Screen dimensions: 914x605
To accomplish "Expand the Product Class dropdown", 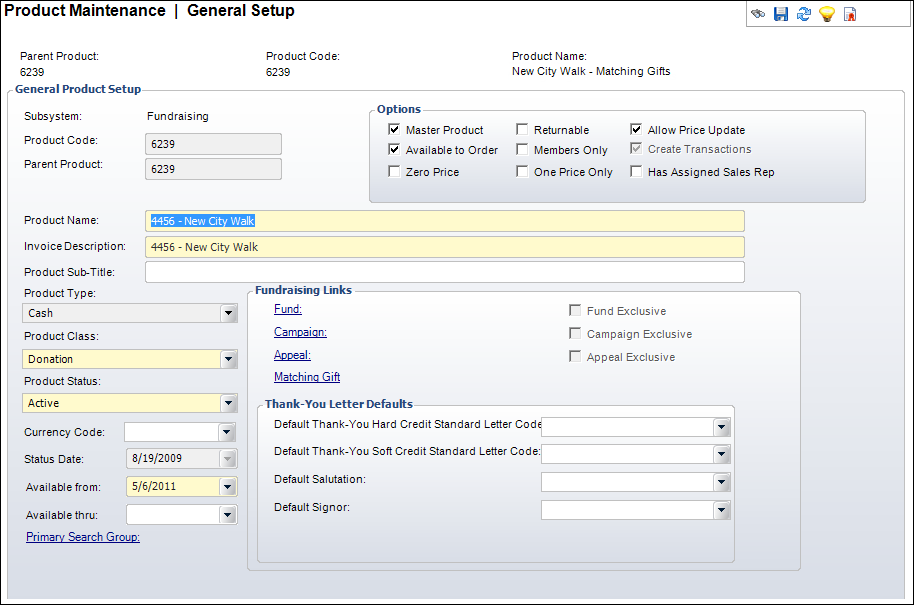I will 229,359.
